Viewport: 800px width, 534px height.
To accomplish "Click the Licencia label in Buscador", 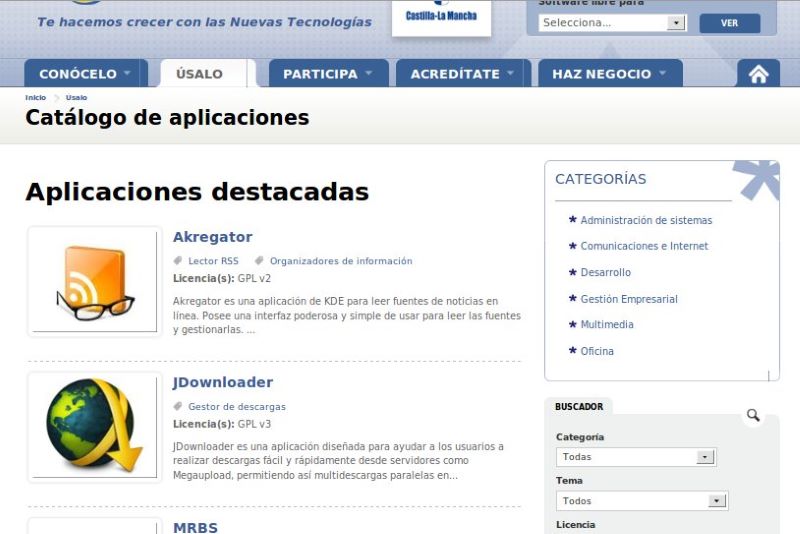I will click(x=576, y=525).
